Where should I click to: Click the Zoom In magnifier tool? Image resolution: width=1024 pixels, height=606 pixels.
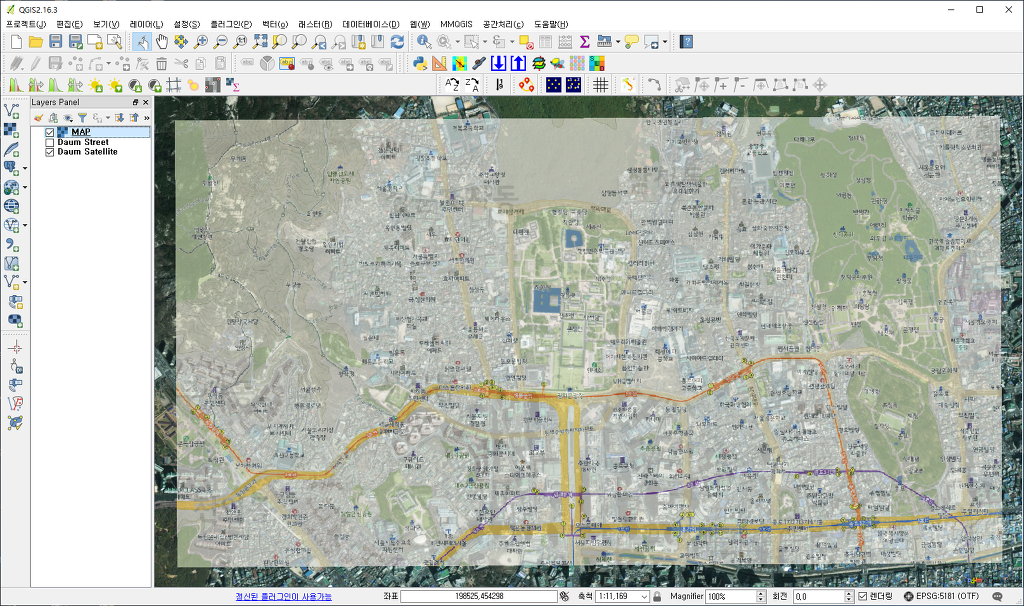pos(201,42)
